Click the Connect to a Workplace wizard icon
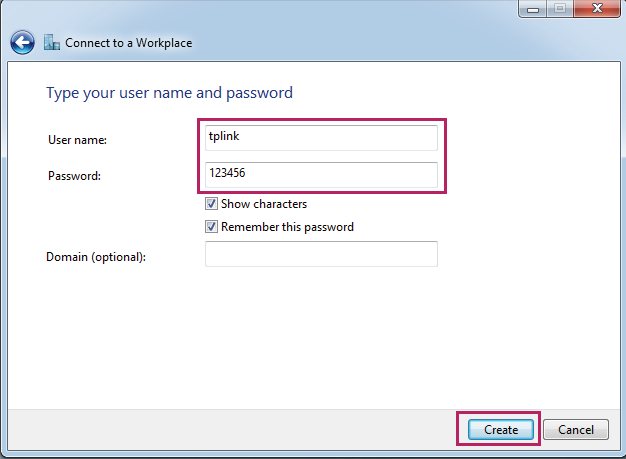Screen dimensions: 626x459 pos(53,43)
